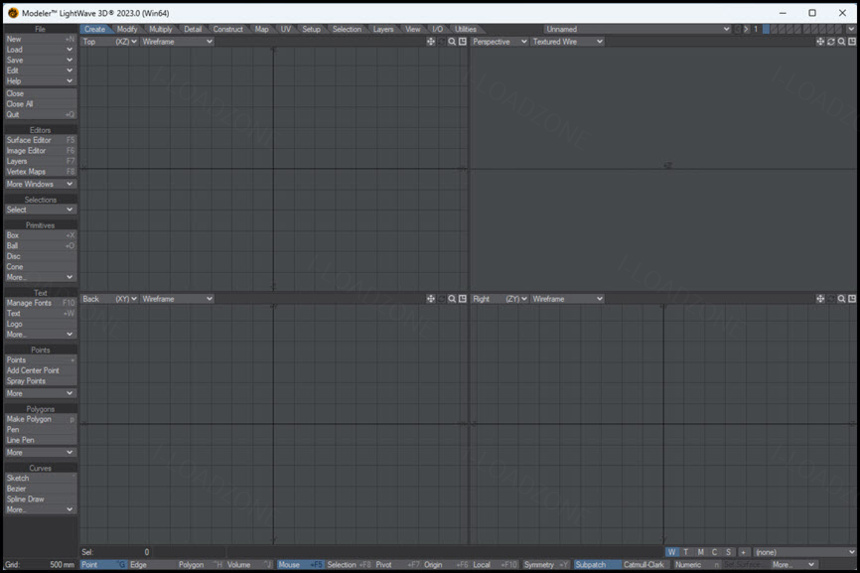Click the next layer bank arrow
The width and height of the screenshot is (860, 573).
pos(746,29)
